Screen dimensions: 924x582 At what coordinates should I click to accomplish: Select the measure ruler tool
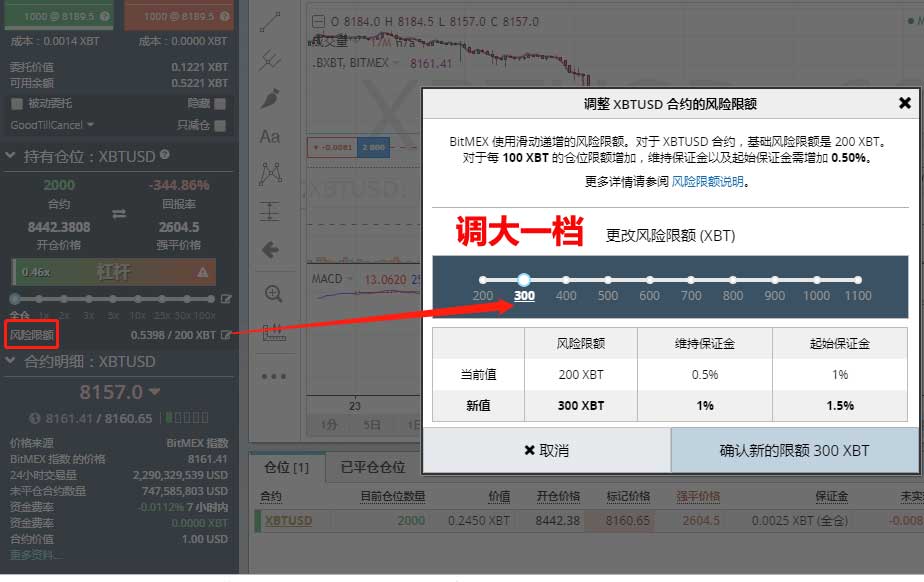pyautogui.click(x=274, y=332)
